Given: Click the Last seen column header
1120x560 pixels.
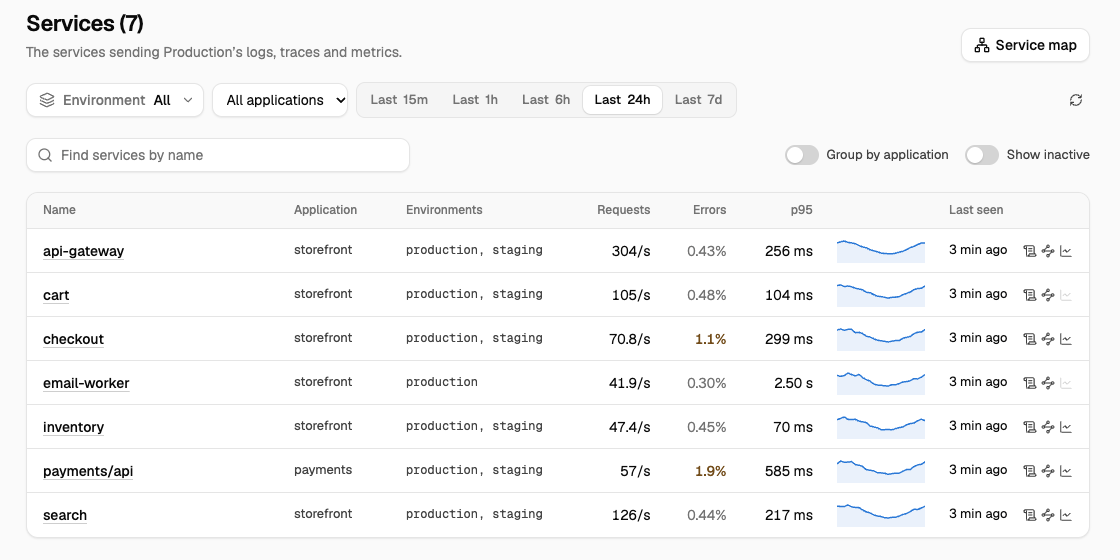Looking at the screenshot, I should pos(976,210).
